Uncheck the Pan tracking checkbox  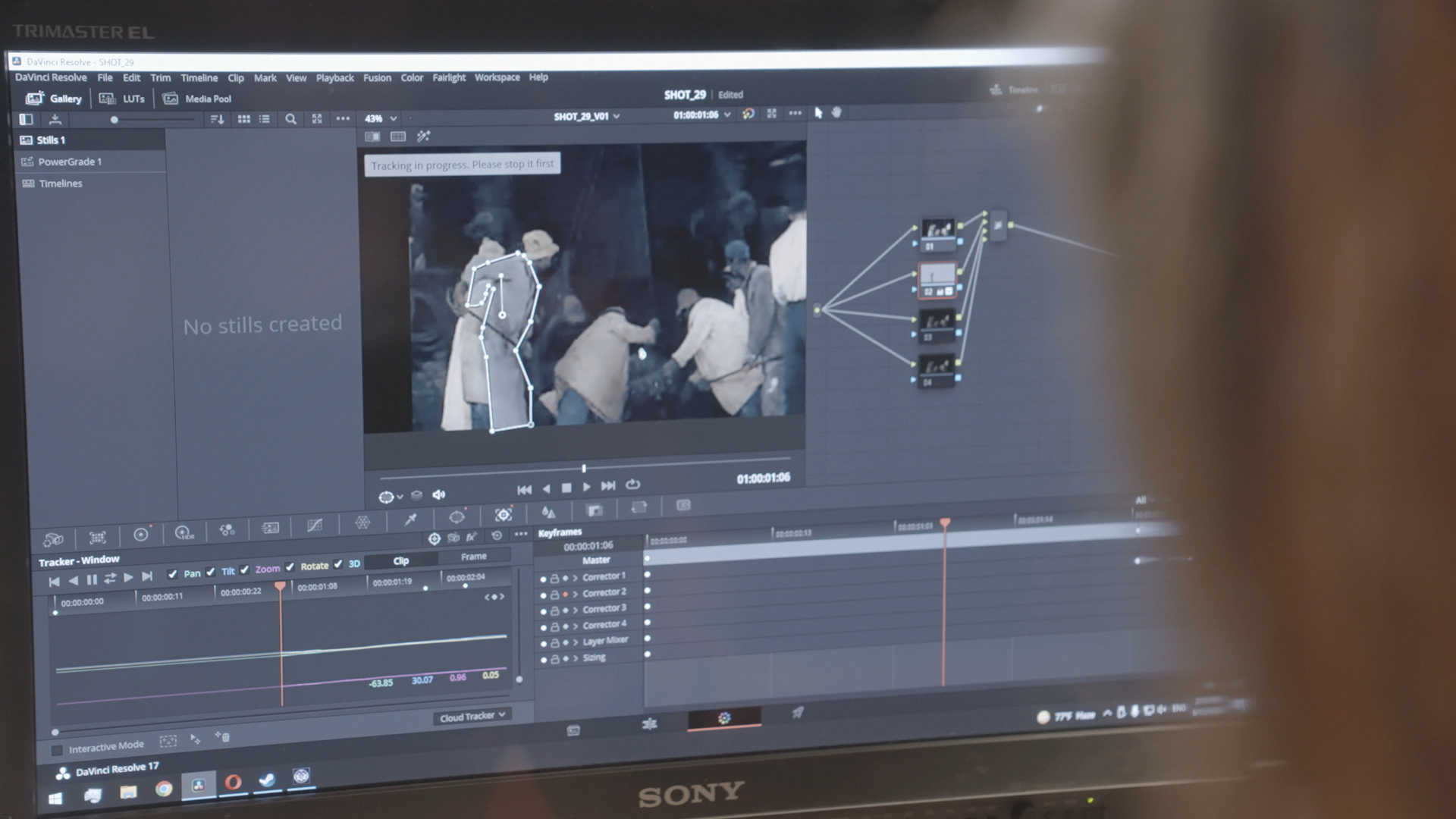172,574
